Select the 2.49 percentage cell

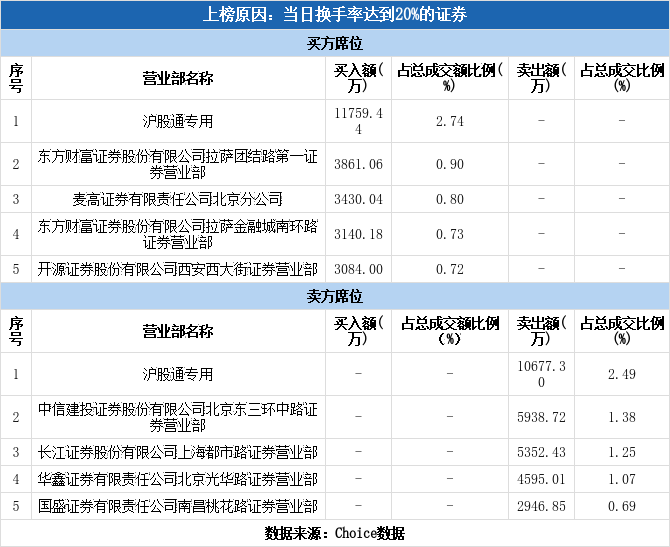click(x=622, y=374)
